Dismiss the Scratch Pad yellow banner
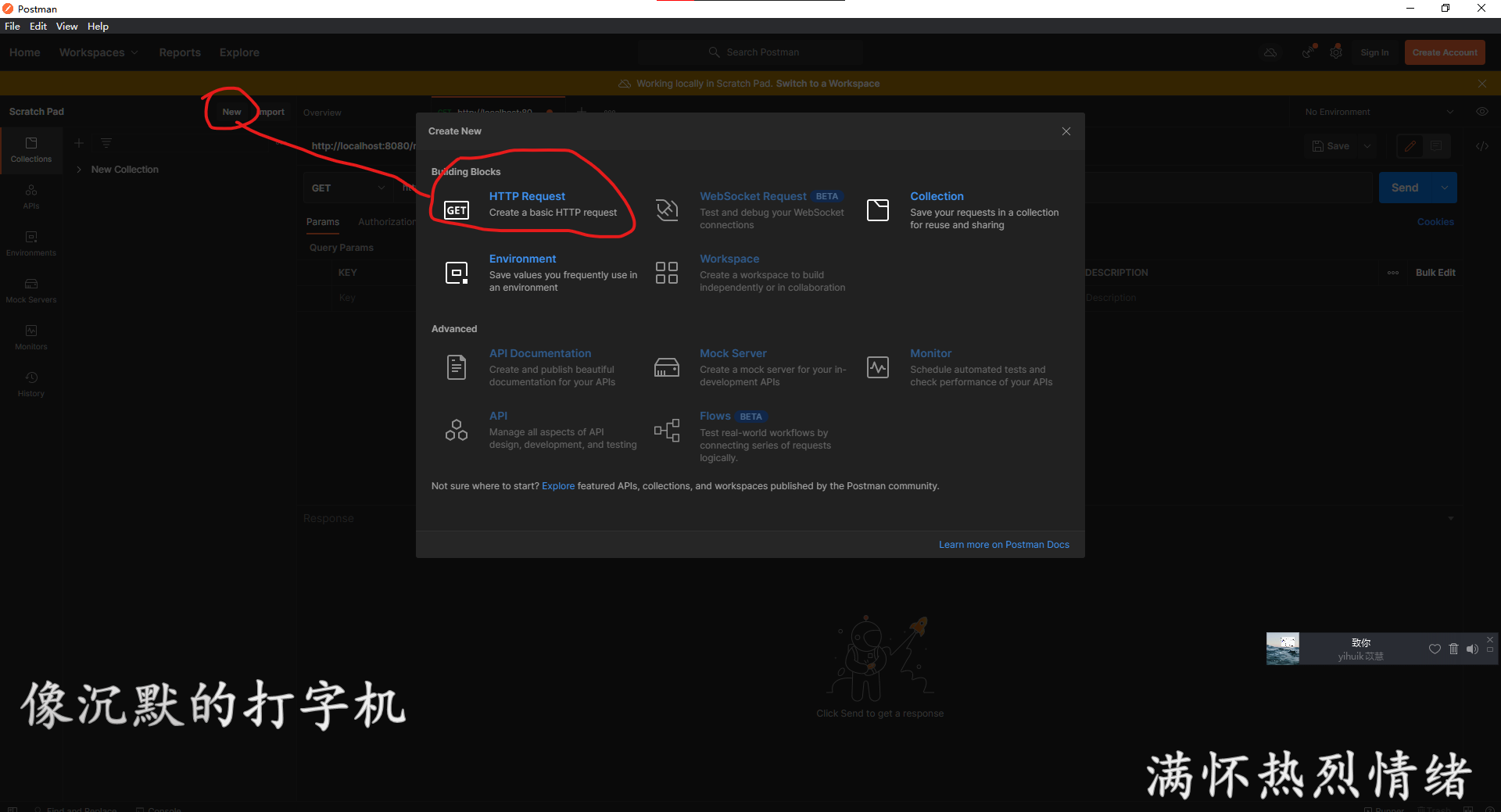 (x=1482, y=84)
